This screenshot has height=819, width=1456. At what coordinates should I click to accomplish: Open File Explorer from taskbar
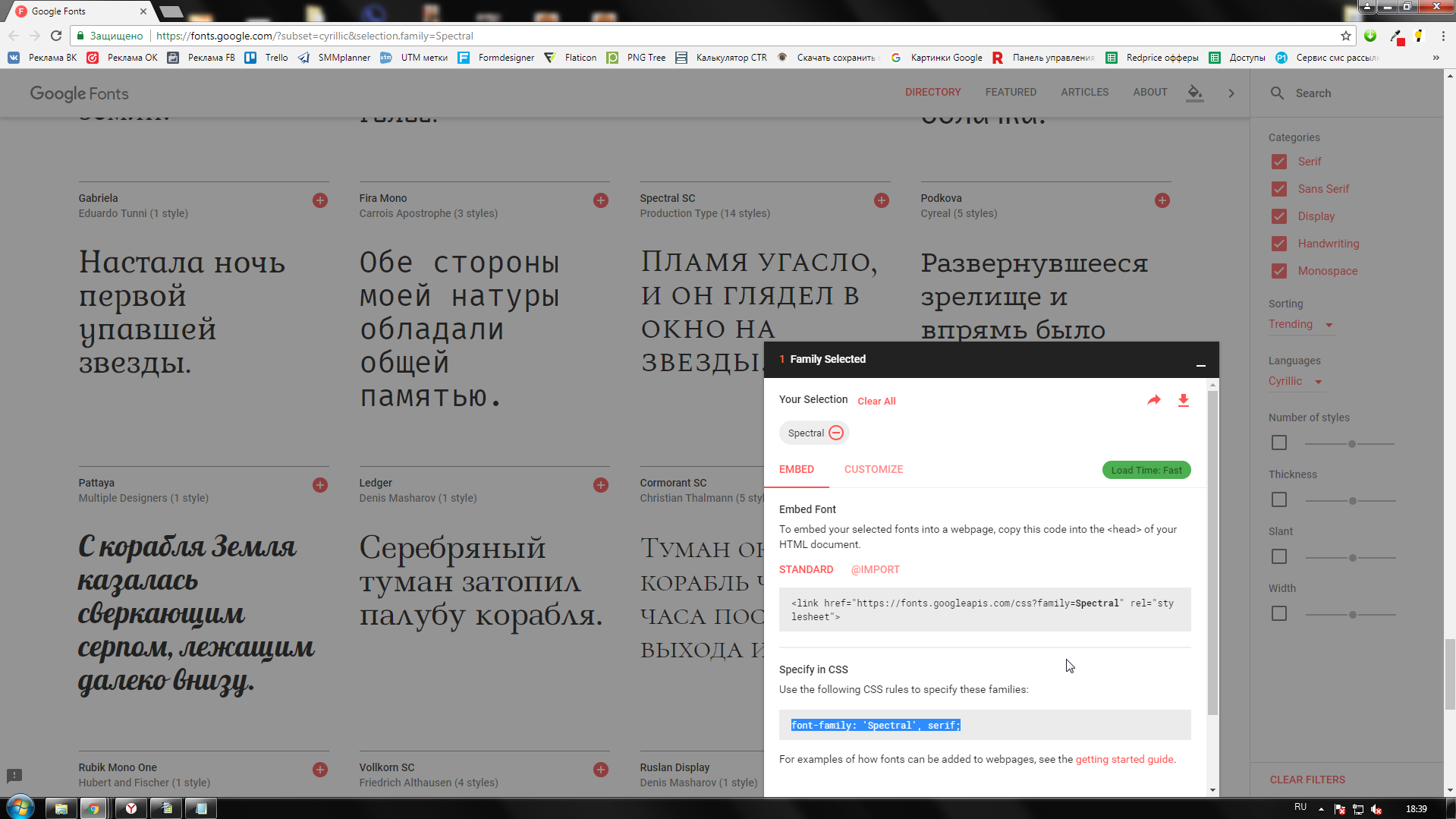[x=61, y=808]
